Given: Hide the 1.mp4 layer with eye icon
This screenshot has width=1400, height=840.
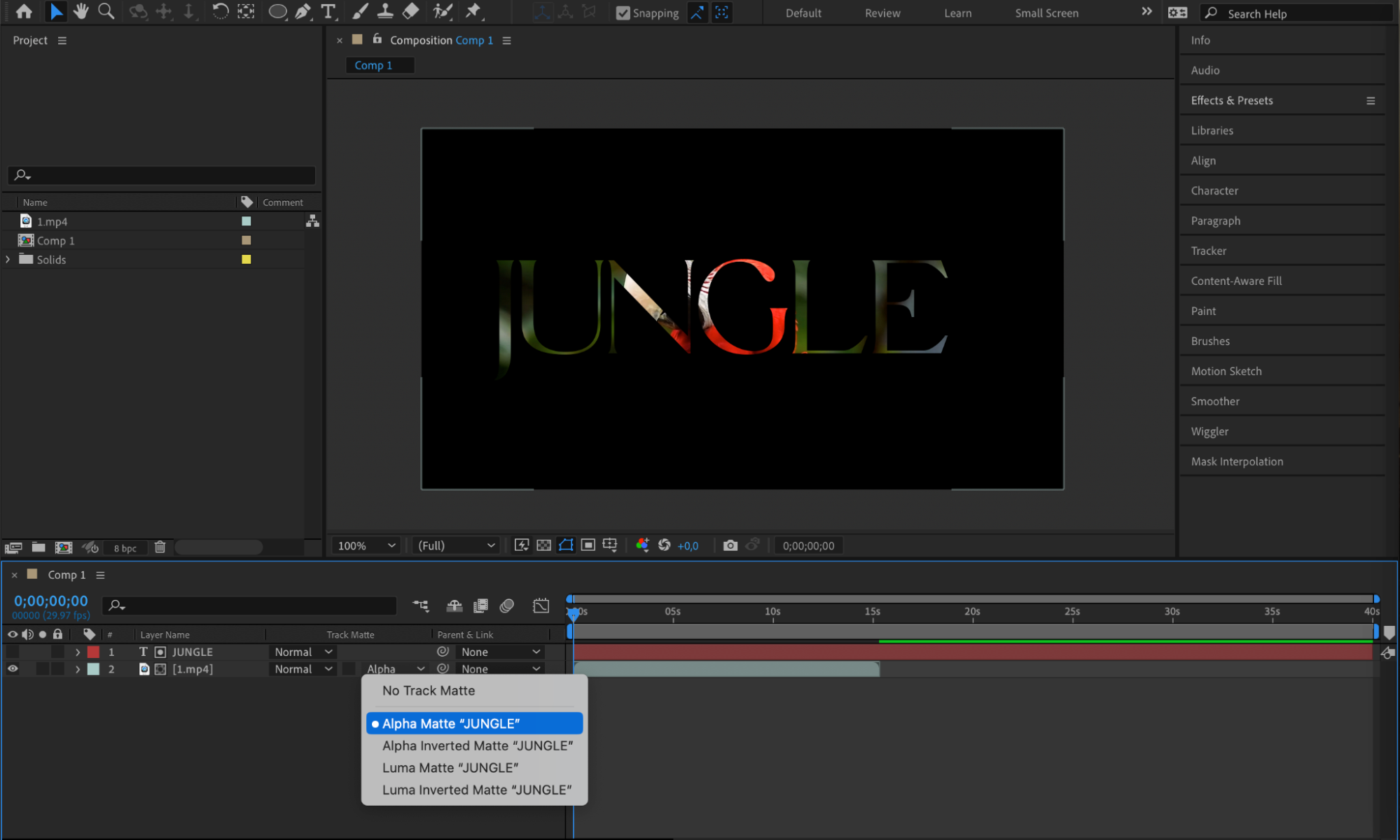Looking at the screenshot, I should [13, 668].
